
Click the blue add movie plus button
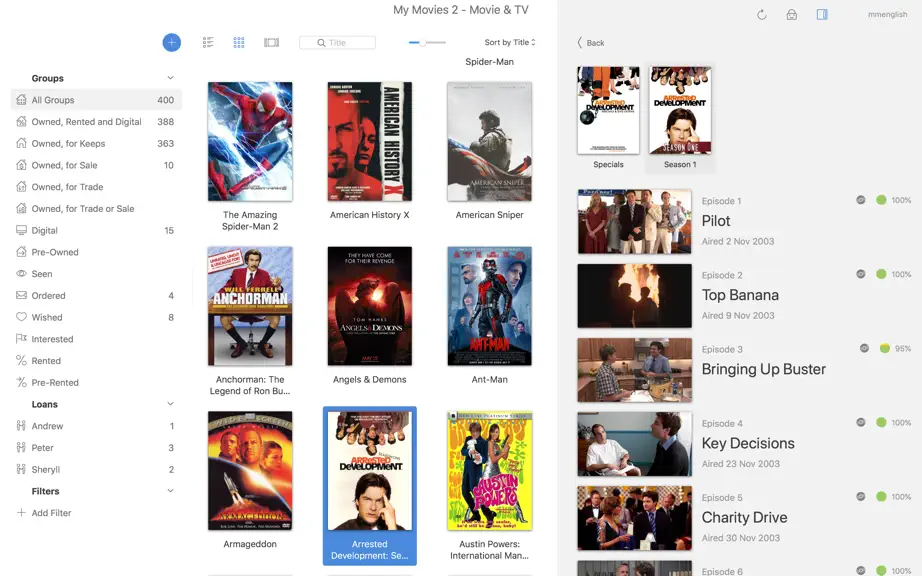(172, 42)
